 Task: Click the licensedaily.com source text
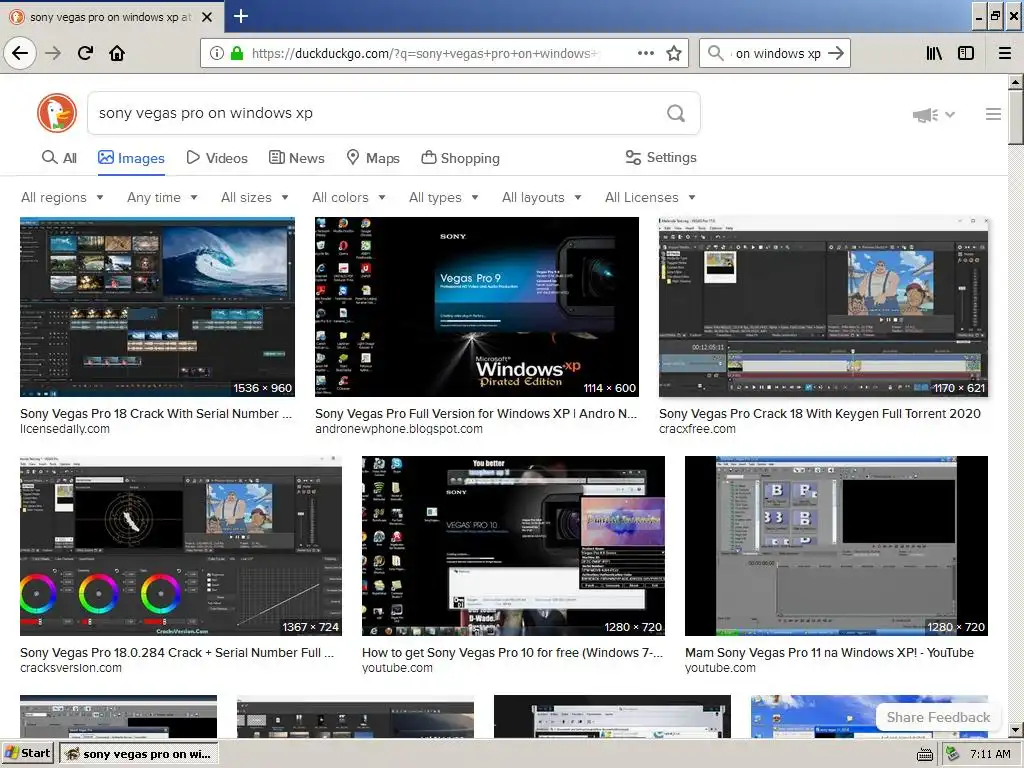pos(65,429)
